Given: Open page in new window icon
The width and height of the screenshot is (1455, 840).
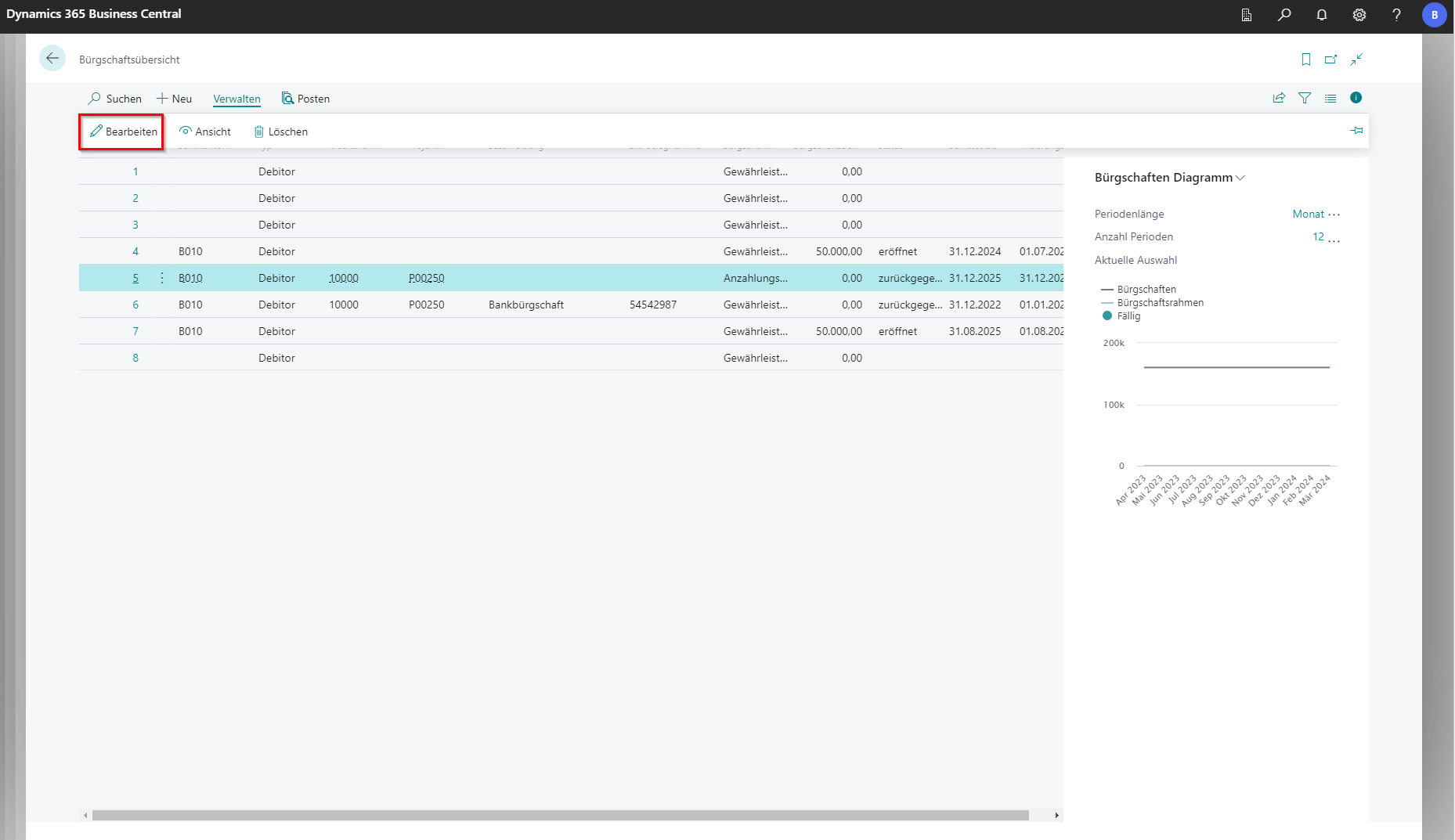Looking at the screenshot, I should [x=1330, y=59].
